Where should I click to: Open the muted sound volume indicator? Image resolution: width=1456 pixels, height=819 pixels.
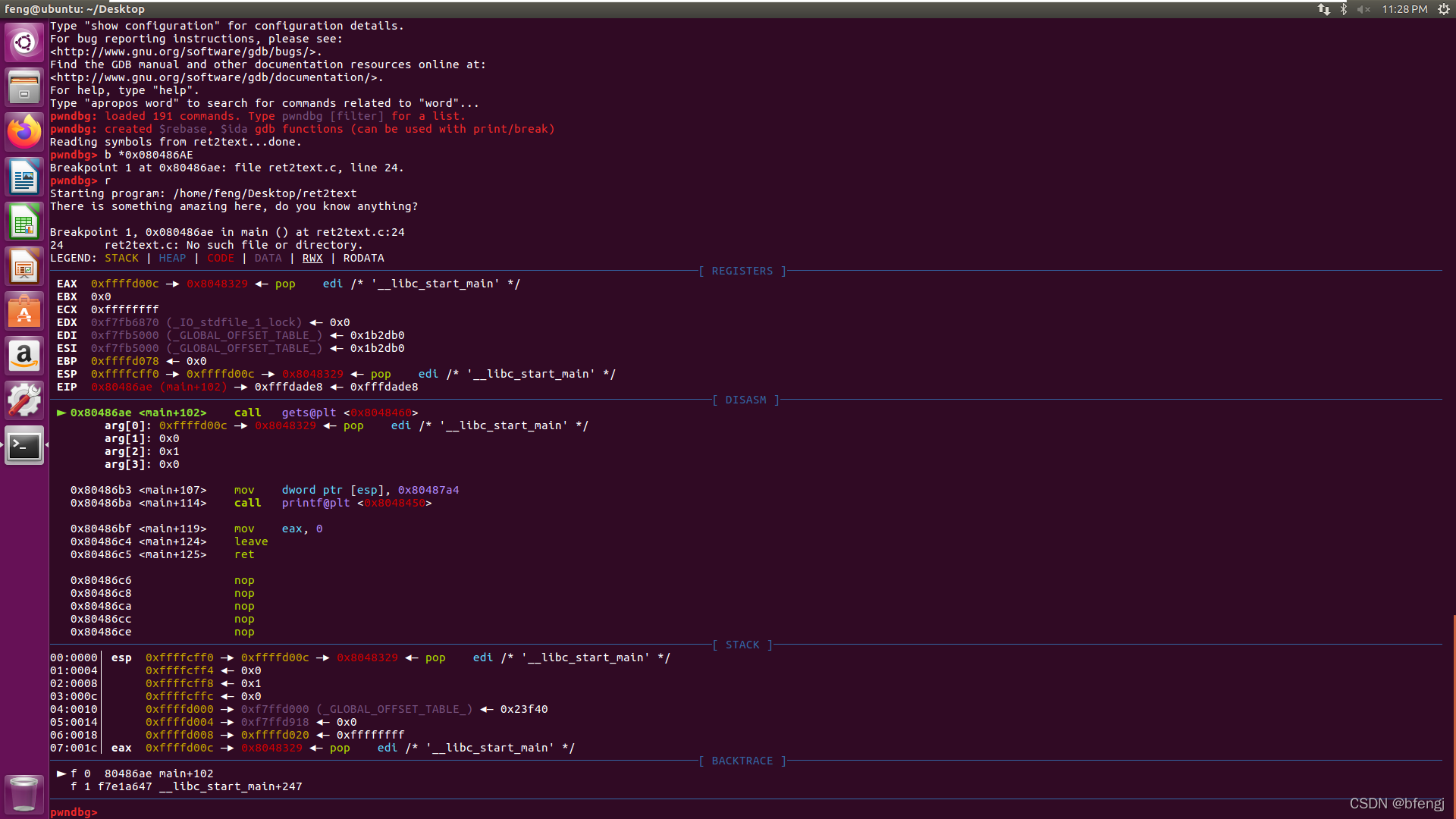point(1363,9)
